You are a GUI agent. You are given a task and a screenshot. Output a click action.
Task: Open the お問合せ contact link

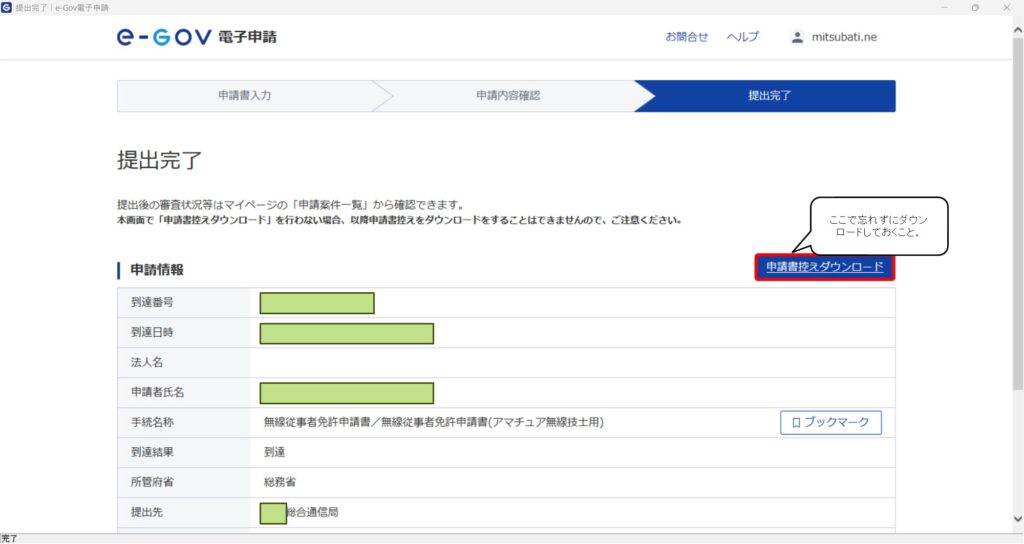(x=686, y=37)
